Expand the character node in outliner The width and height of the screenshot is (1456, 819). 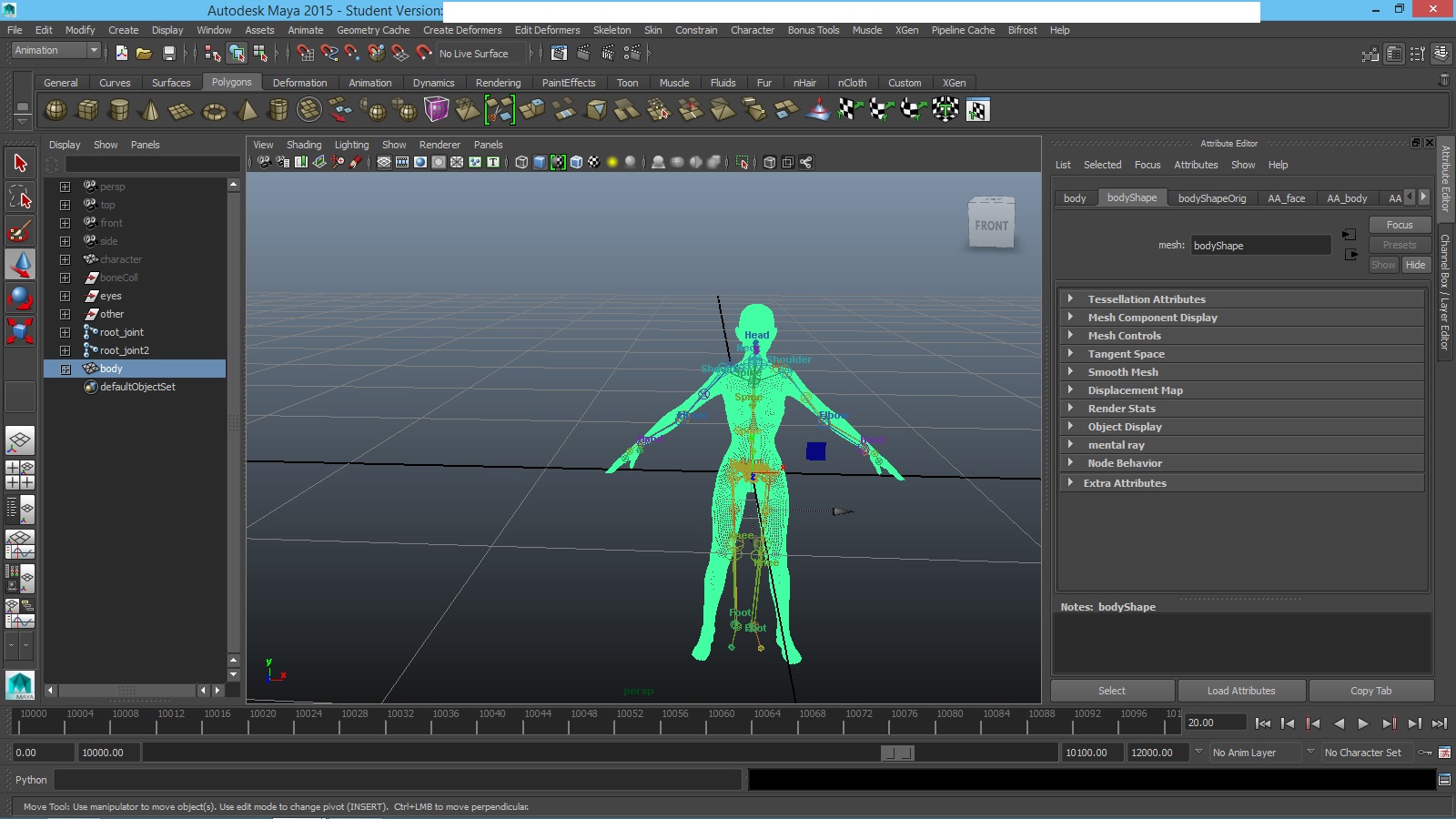coord(65,259)
